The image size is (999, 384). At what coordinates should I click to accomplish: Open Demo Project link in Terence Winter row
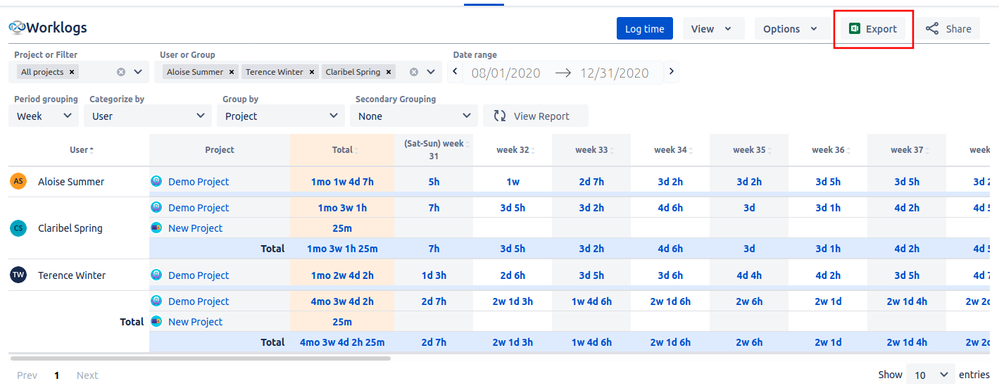198,275
